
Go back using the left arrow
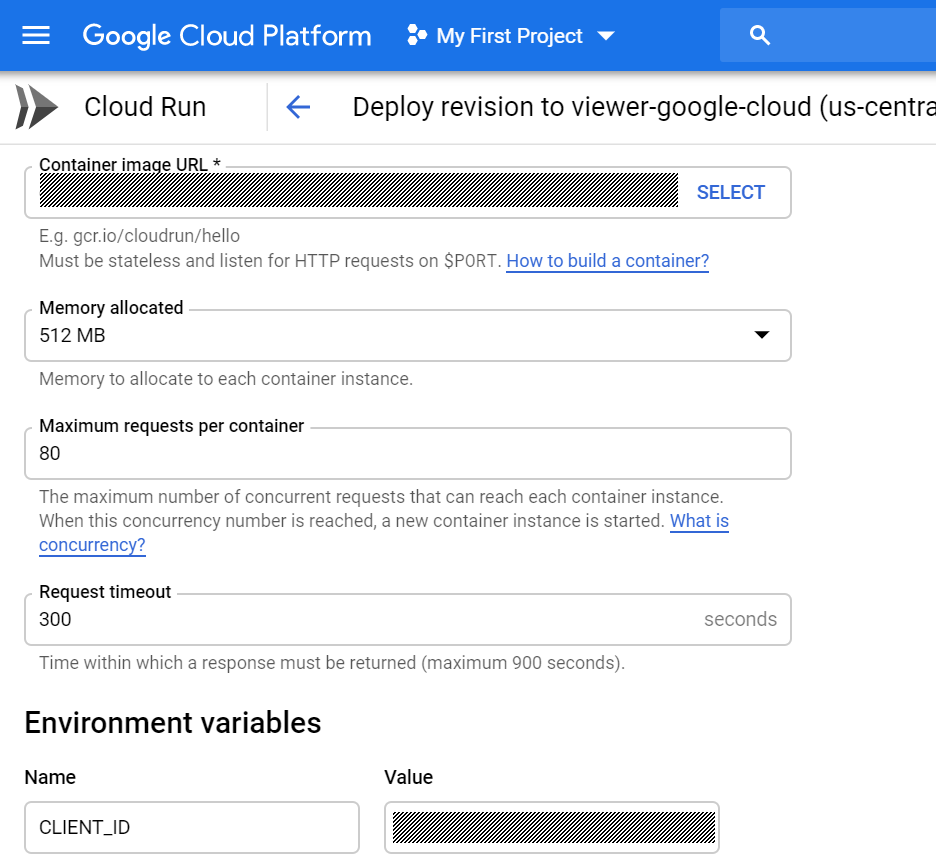point(298,107)
